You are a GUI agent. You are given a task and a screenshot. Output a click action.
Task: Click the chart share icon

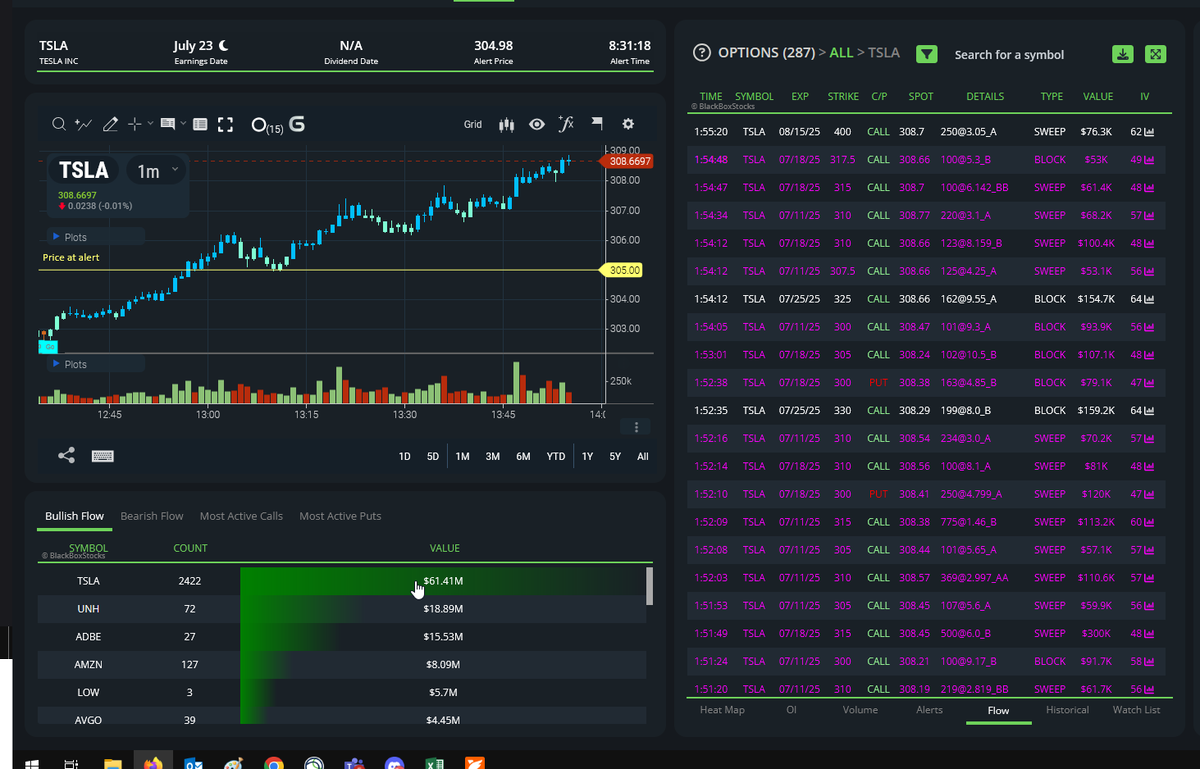pos(66,455)
